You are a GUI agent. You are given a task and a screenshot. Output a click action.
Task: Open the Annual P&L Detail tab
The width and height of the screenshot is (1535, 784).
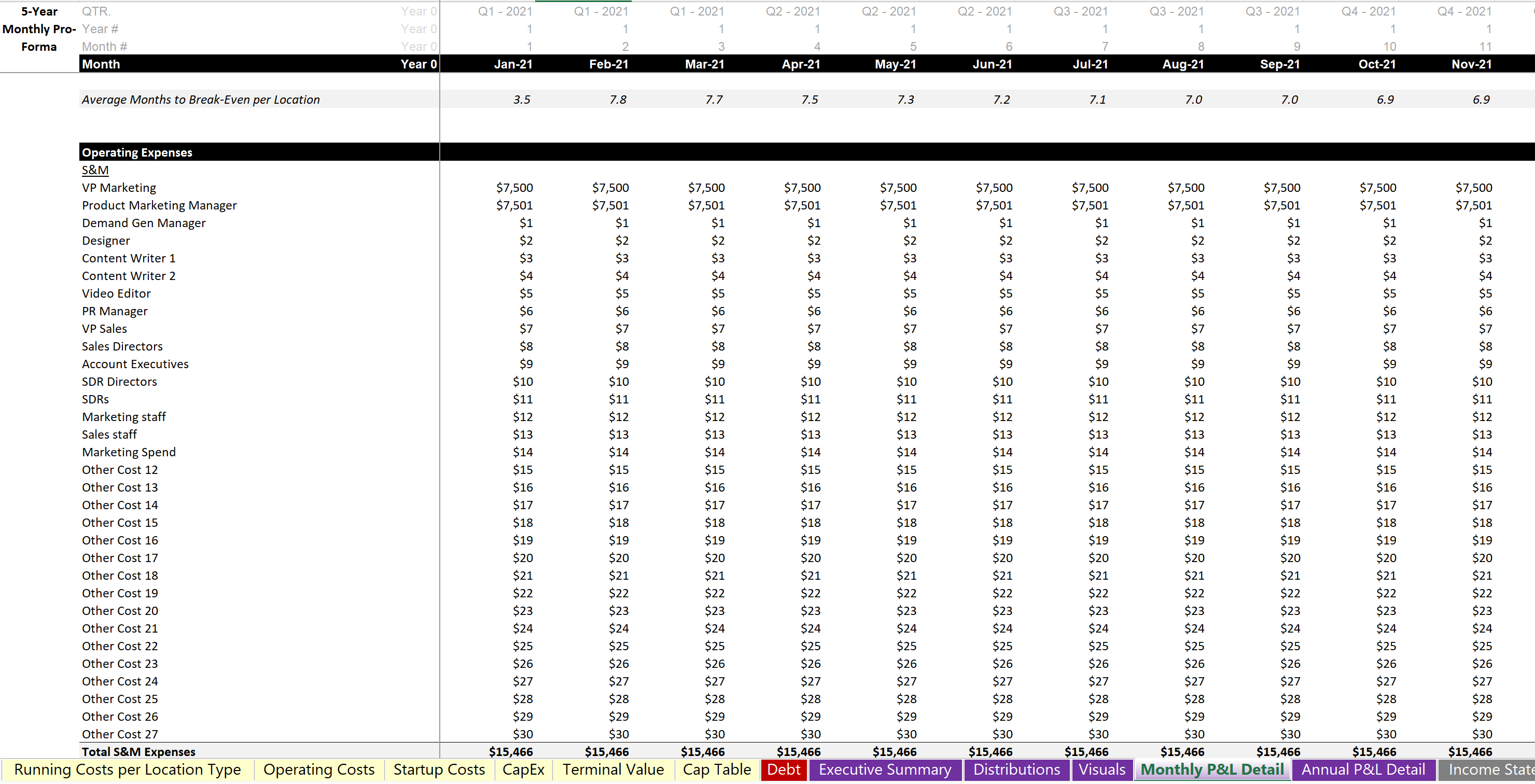[1363, 769]
